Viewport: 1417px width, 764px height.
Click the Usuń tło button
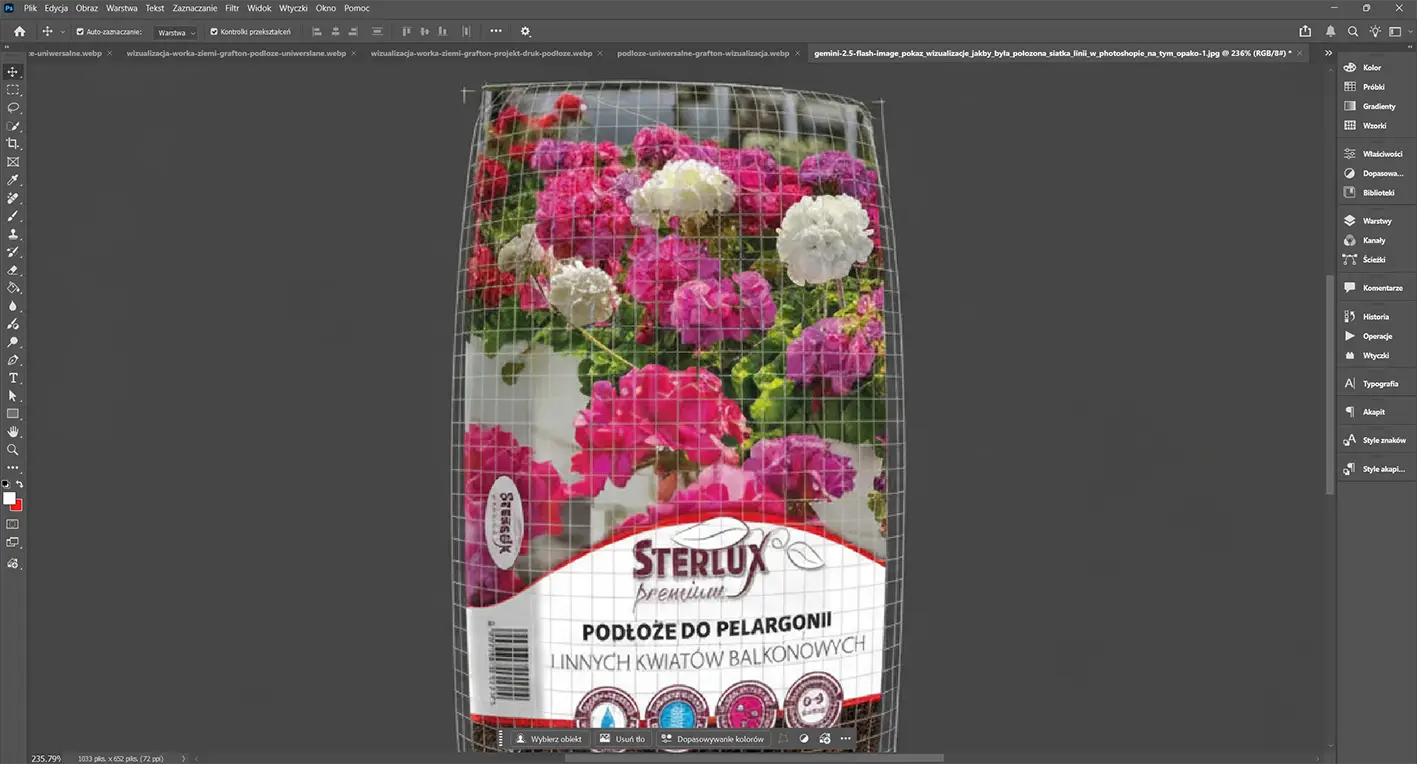[621, 739]
